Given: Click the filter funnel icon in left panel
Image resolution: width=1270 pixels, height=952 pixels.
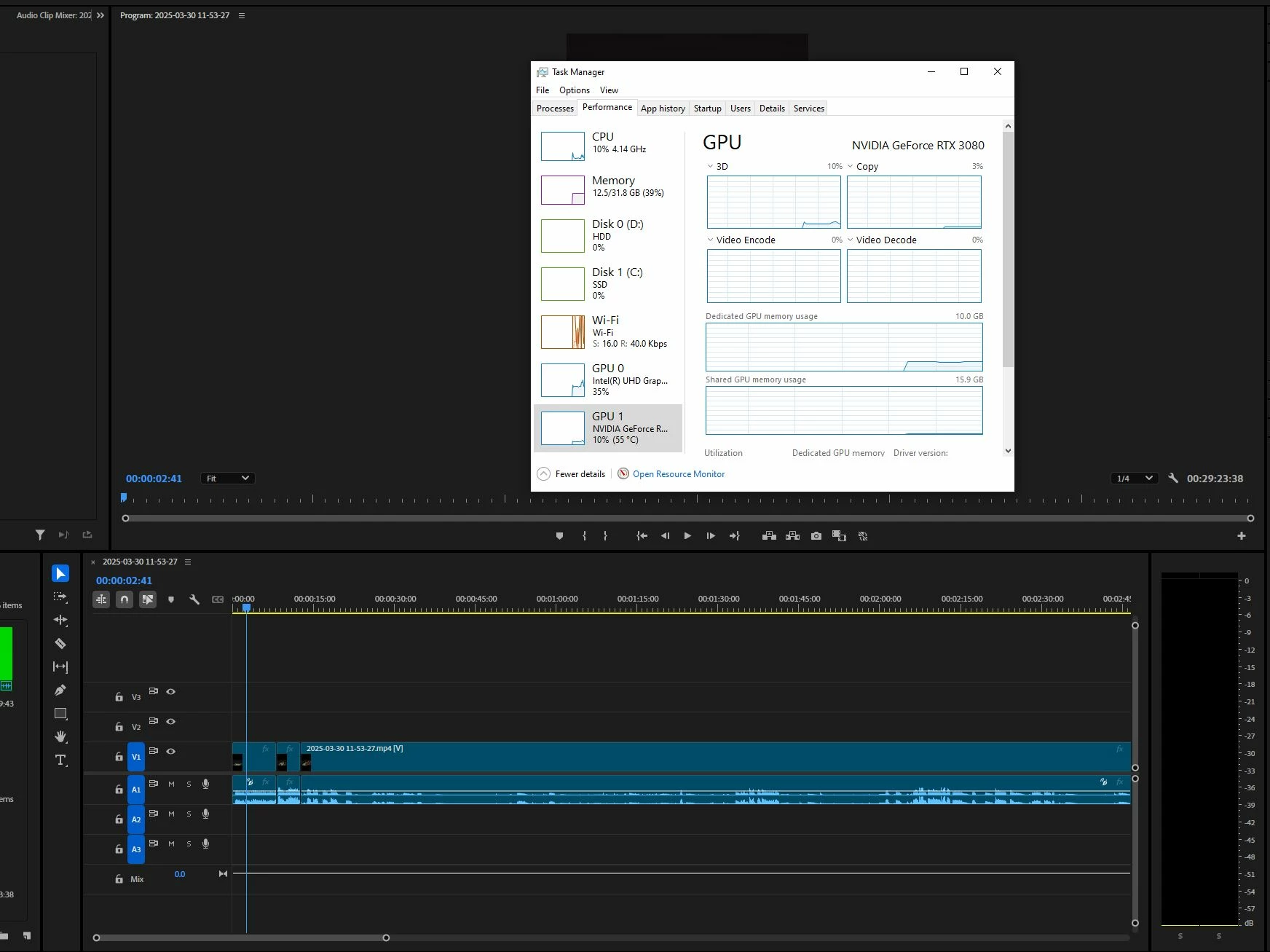Looking at the screenshot, I should (40, 535).
